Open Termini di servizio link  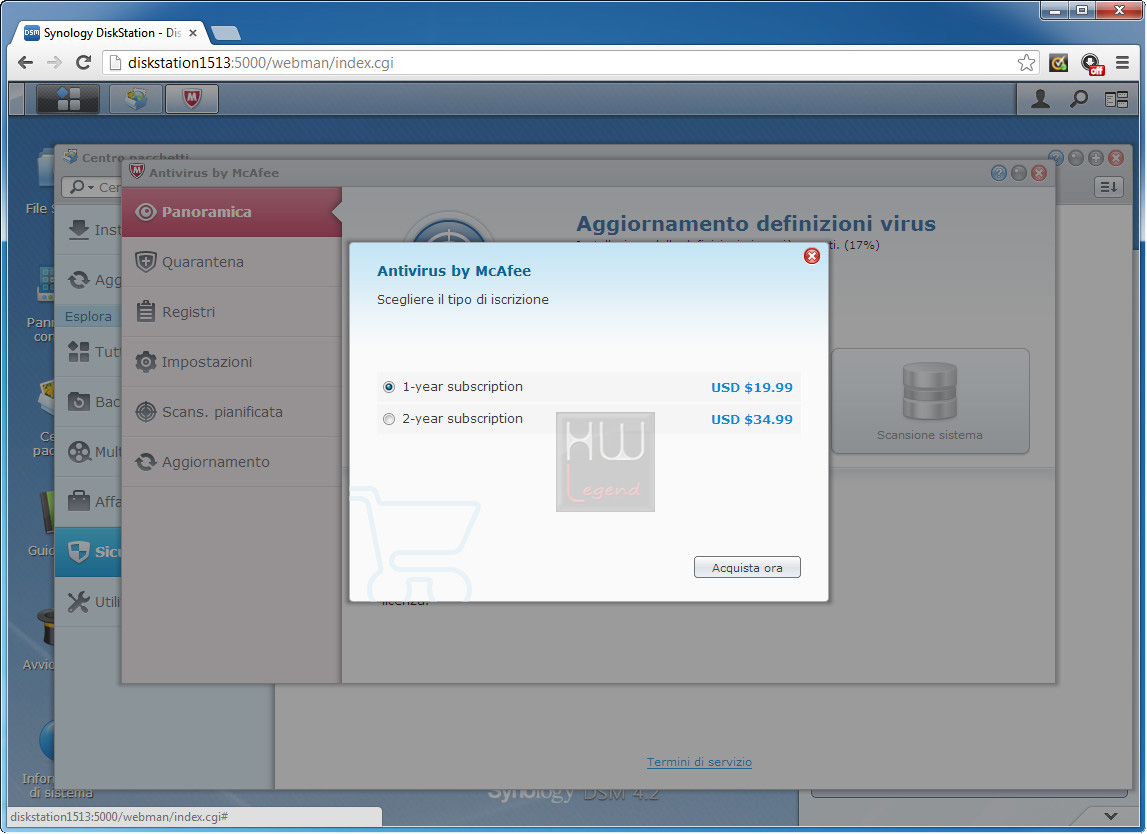click(699, 762)
